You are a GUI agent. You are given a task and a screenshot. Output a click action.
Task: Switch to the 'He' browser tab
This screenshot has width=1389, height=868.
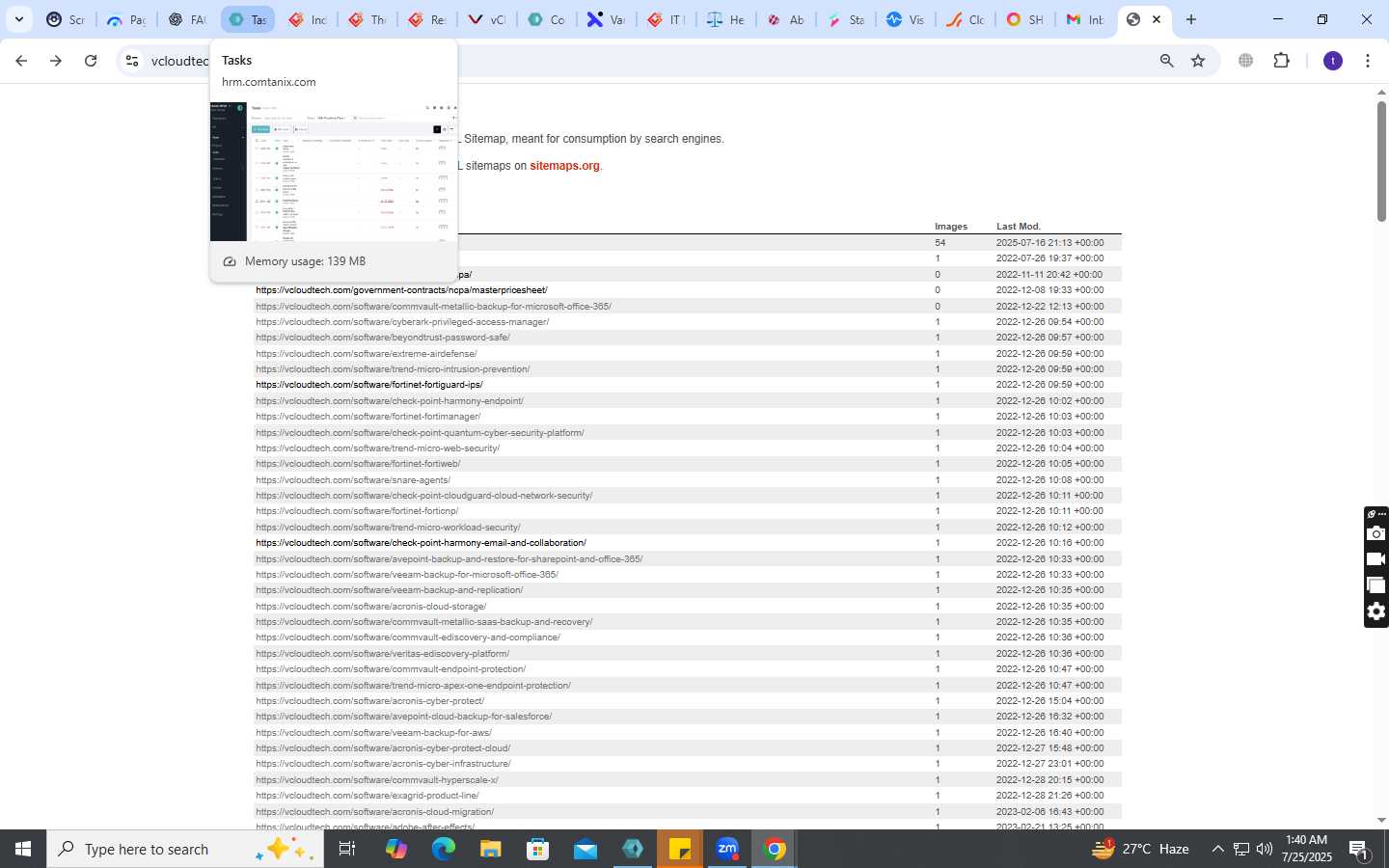[725, 19]
